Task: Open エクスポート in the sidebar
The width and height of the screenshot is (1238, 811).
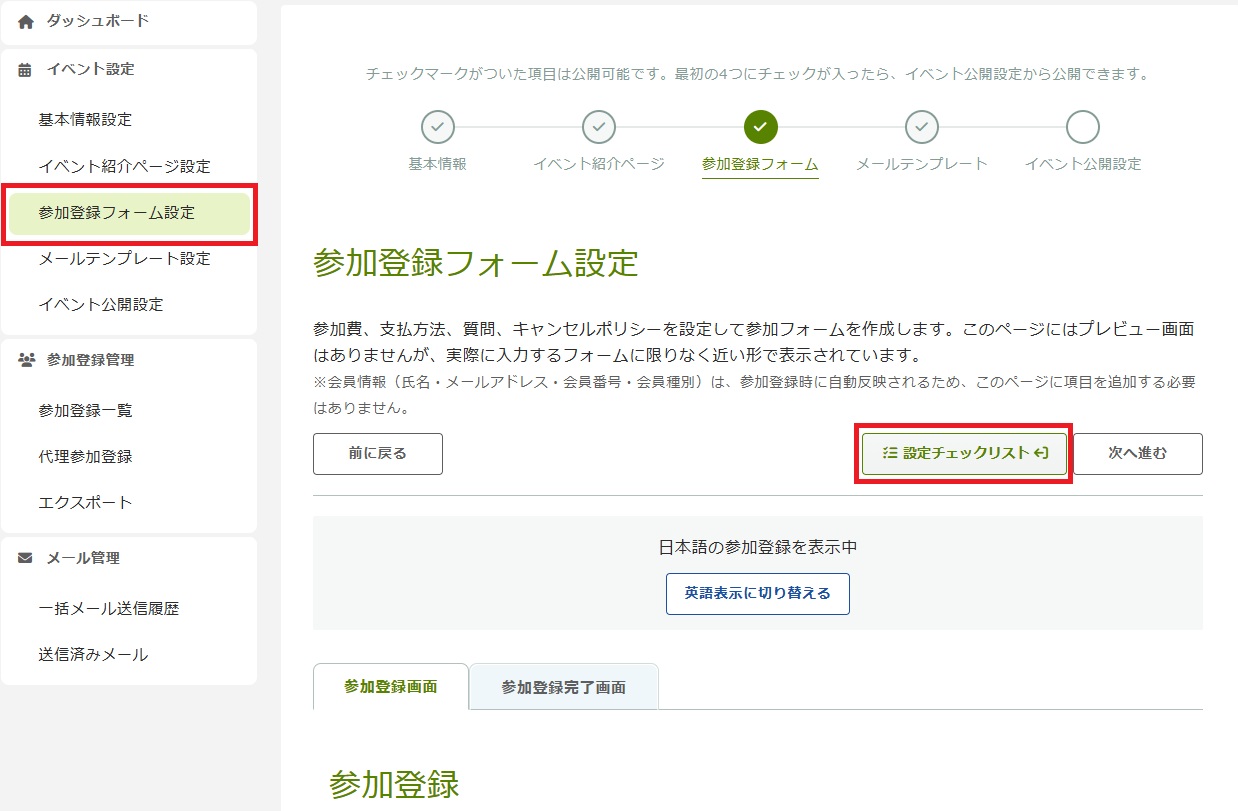Action: (85, 503)
